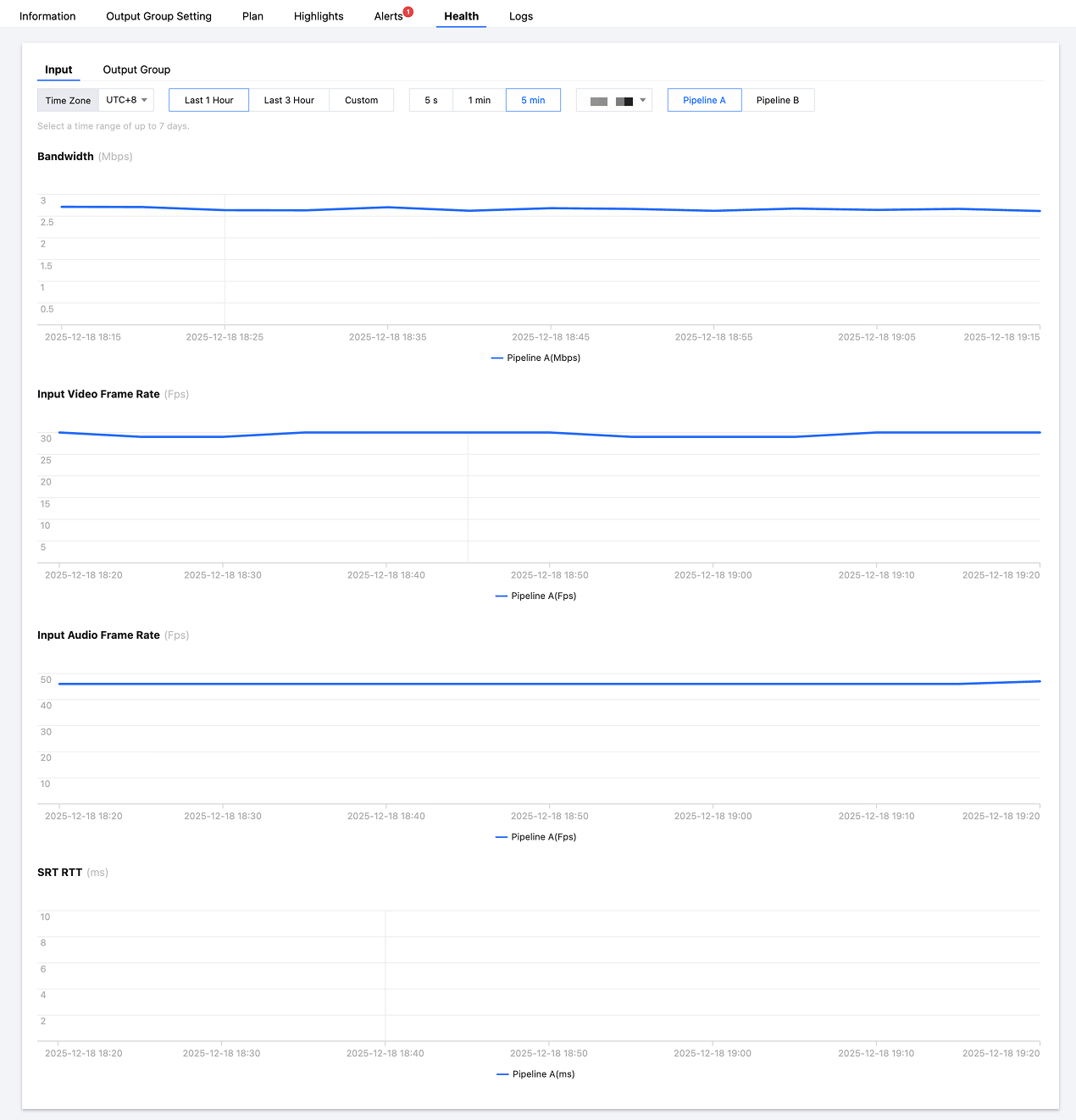
Task: Toggle Pipeline A legend in Video Frame Rate chart
Action: [x=535, y=596]
